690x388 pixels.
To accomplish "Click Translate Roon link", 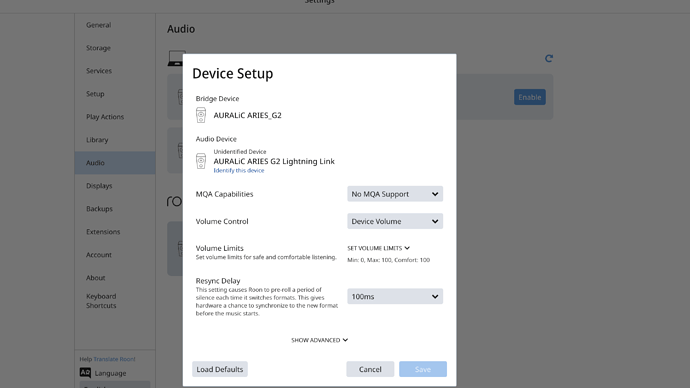I will (114, 359).
